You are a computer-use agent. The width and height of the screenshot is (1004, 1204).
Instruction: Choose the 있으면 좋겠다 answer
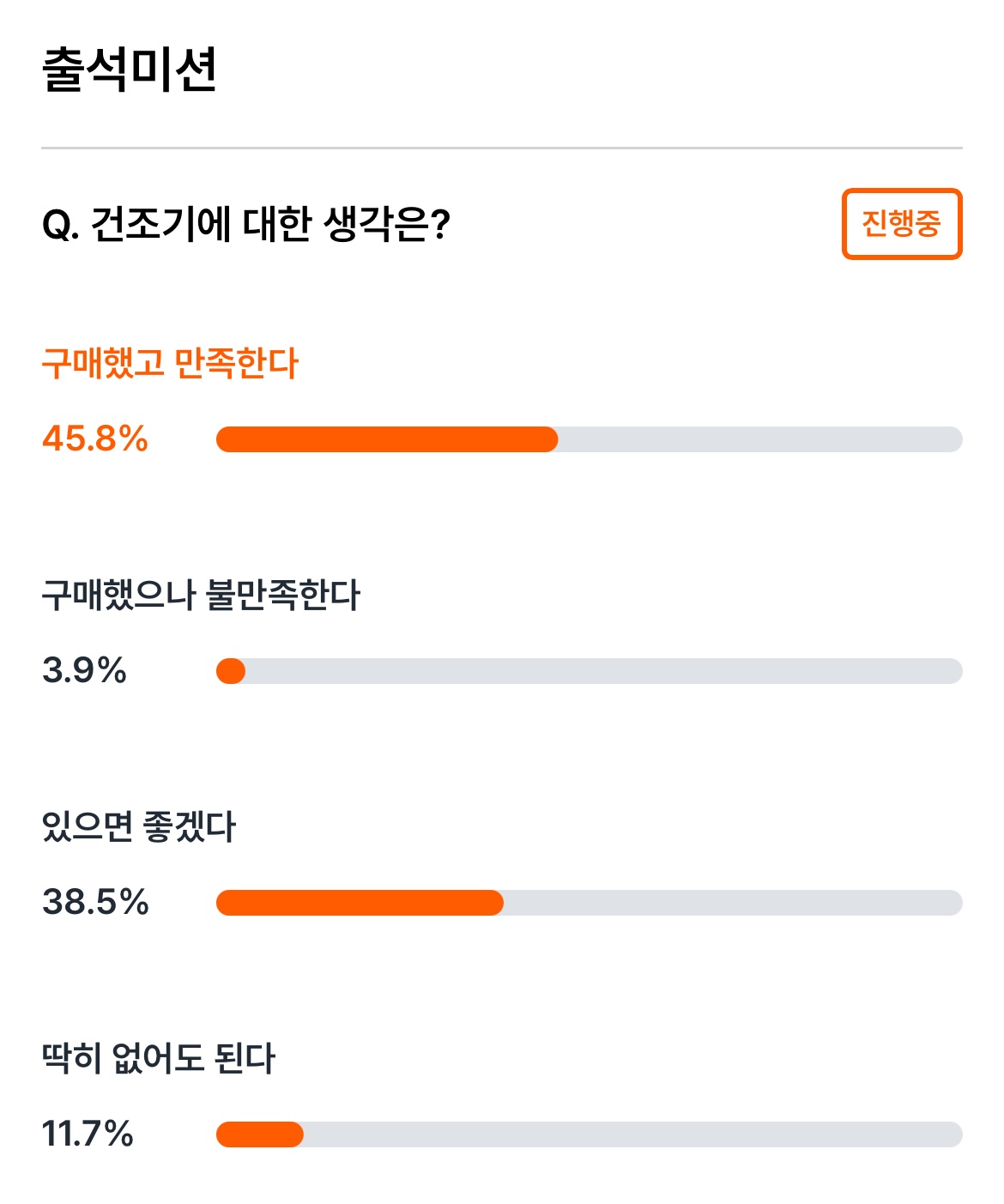pyautogui.click(x=138, y=826)
